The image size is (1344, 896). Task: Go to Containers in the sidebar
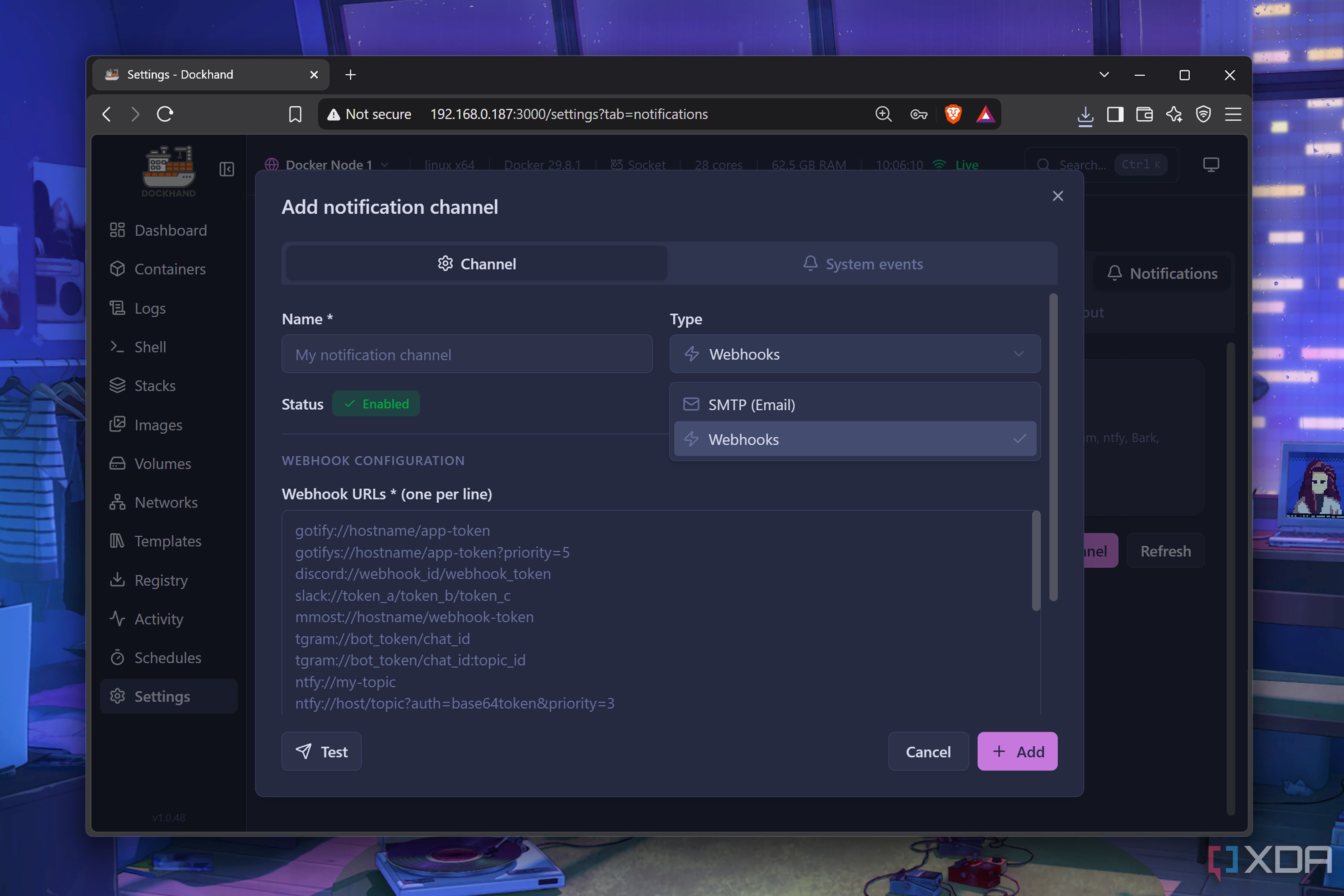169,269
